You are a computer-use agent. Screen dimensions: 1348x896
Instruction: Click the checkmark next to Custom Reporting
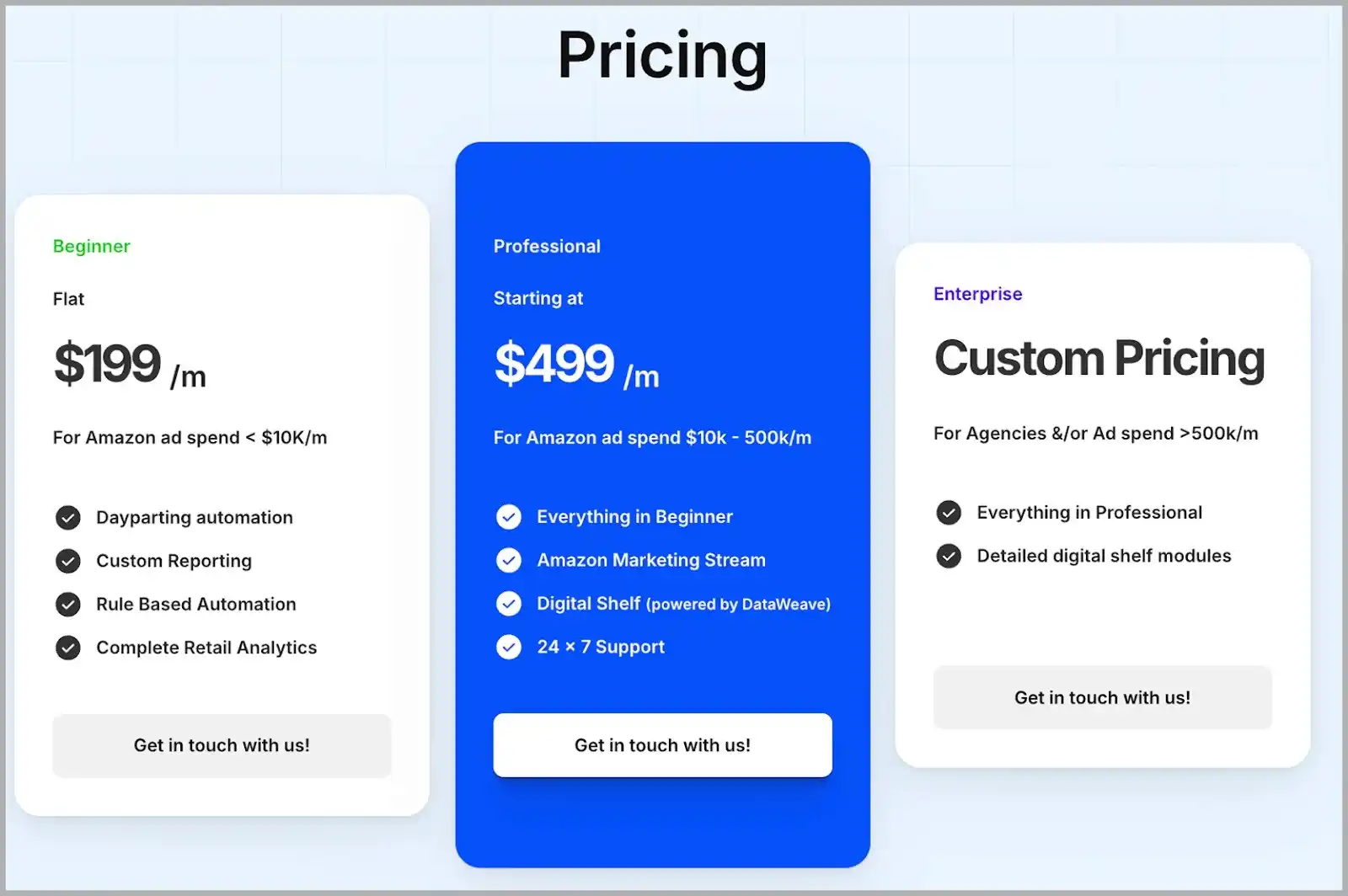tap(68, 561)
